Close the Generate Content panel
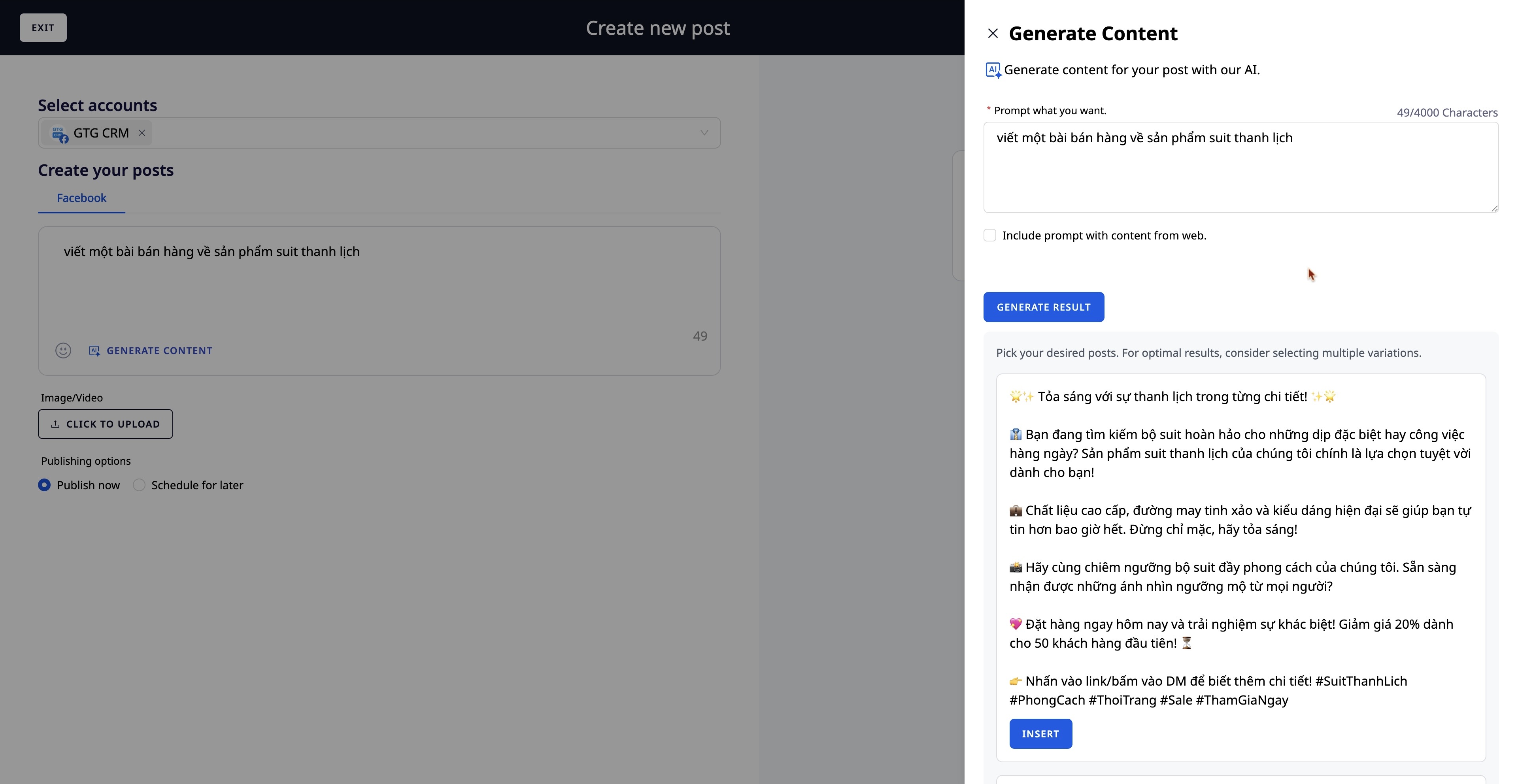1518x784 pixels. (992, 34)
